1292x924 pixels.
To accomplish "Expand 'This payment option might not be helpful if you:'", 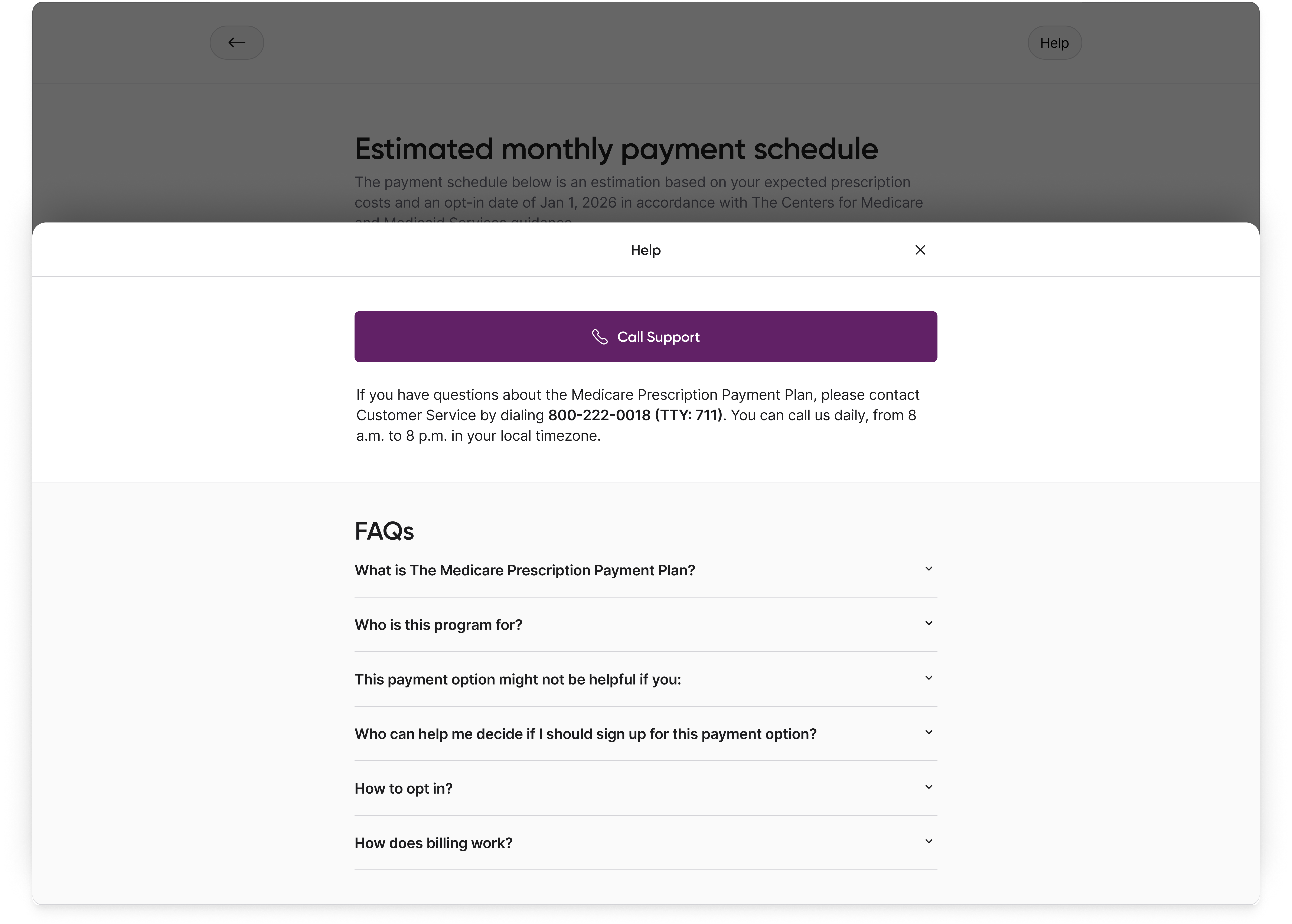I will [517, 679].
